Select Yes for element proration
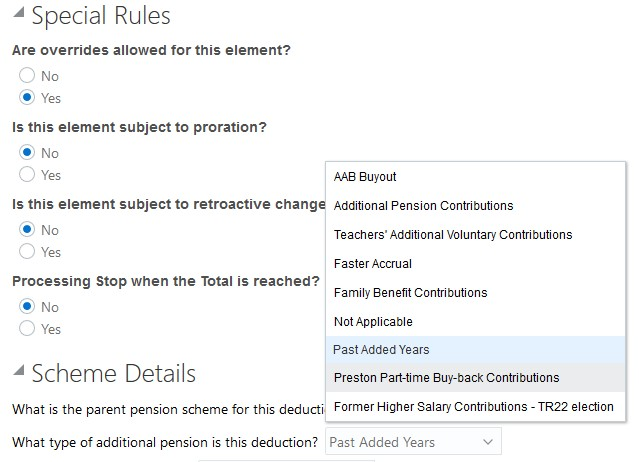The height and width of the screenshot is (462, 639). (x=27, y=175)
